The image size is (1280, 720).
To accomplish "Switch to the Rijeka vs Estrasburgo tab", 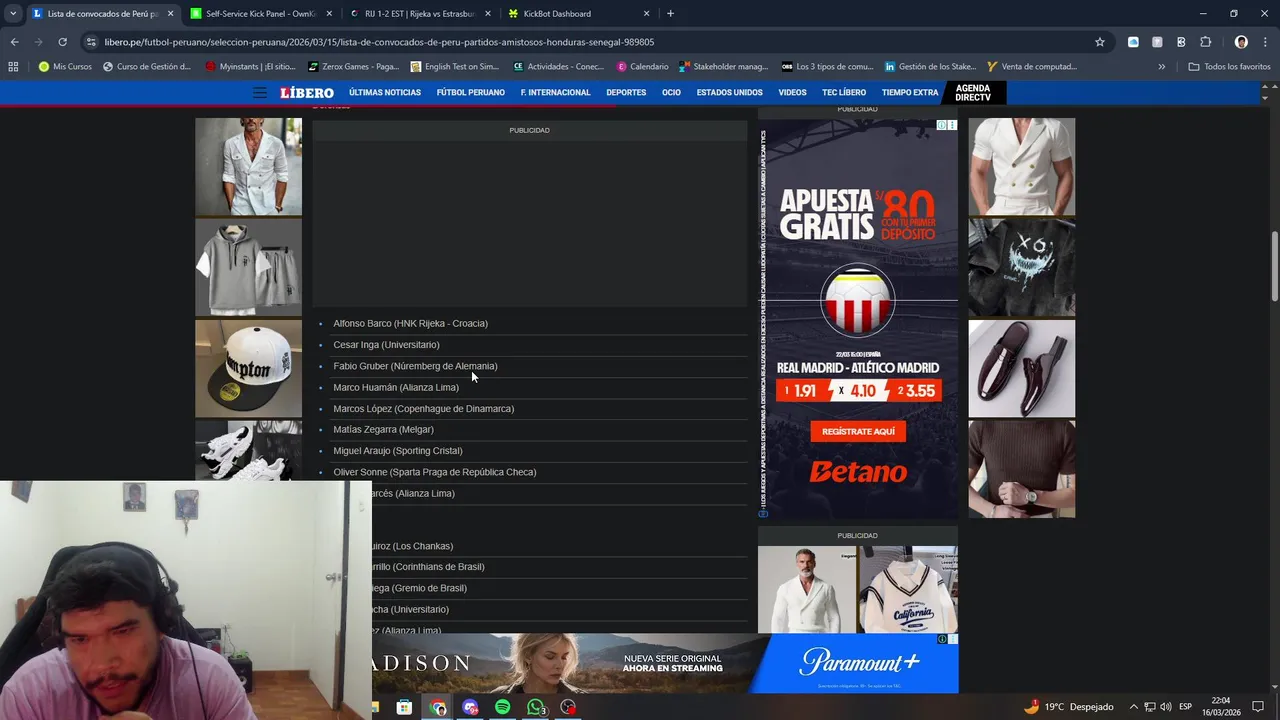I will pos(419,14).
